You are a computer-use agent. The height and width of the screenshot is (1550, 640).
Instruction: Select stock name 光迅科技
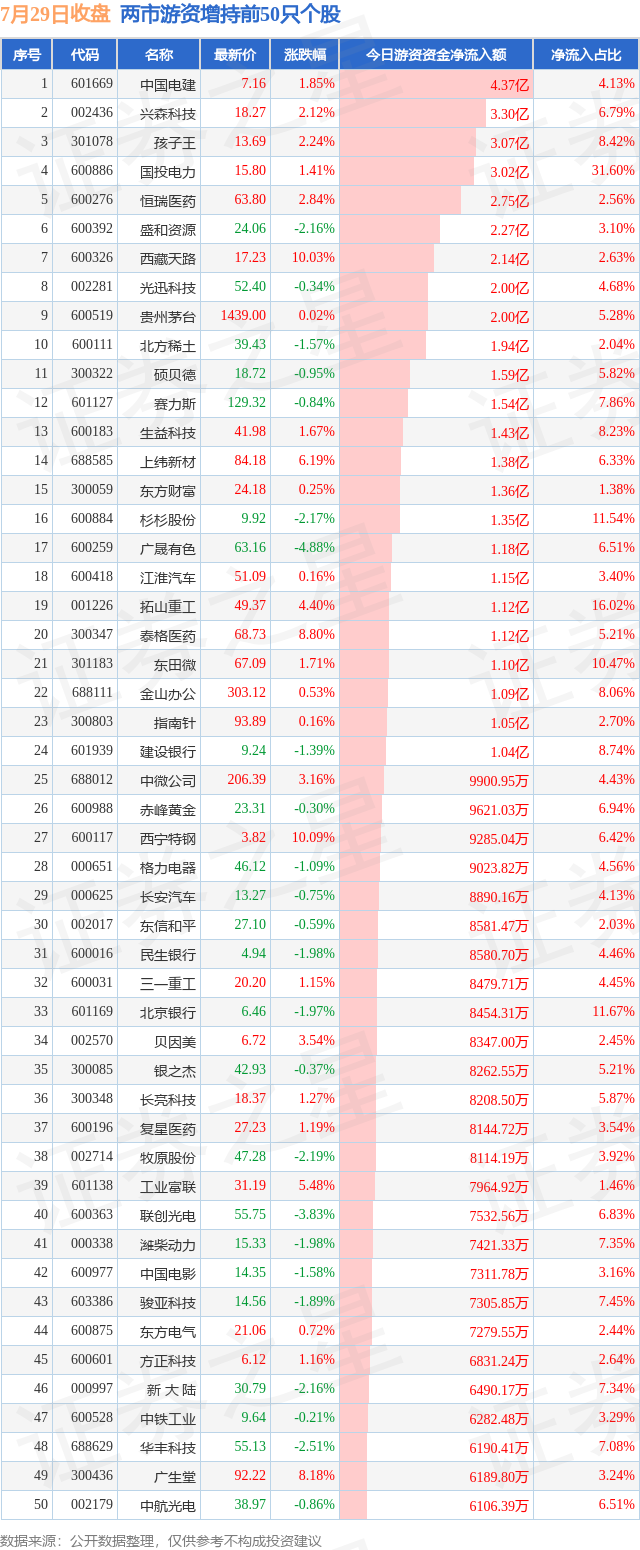coord(168,288)
